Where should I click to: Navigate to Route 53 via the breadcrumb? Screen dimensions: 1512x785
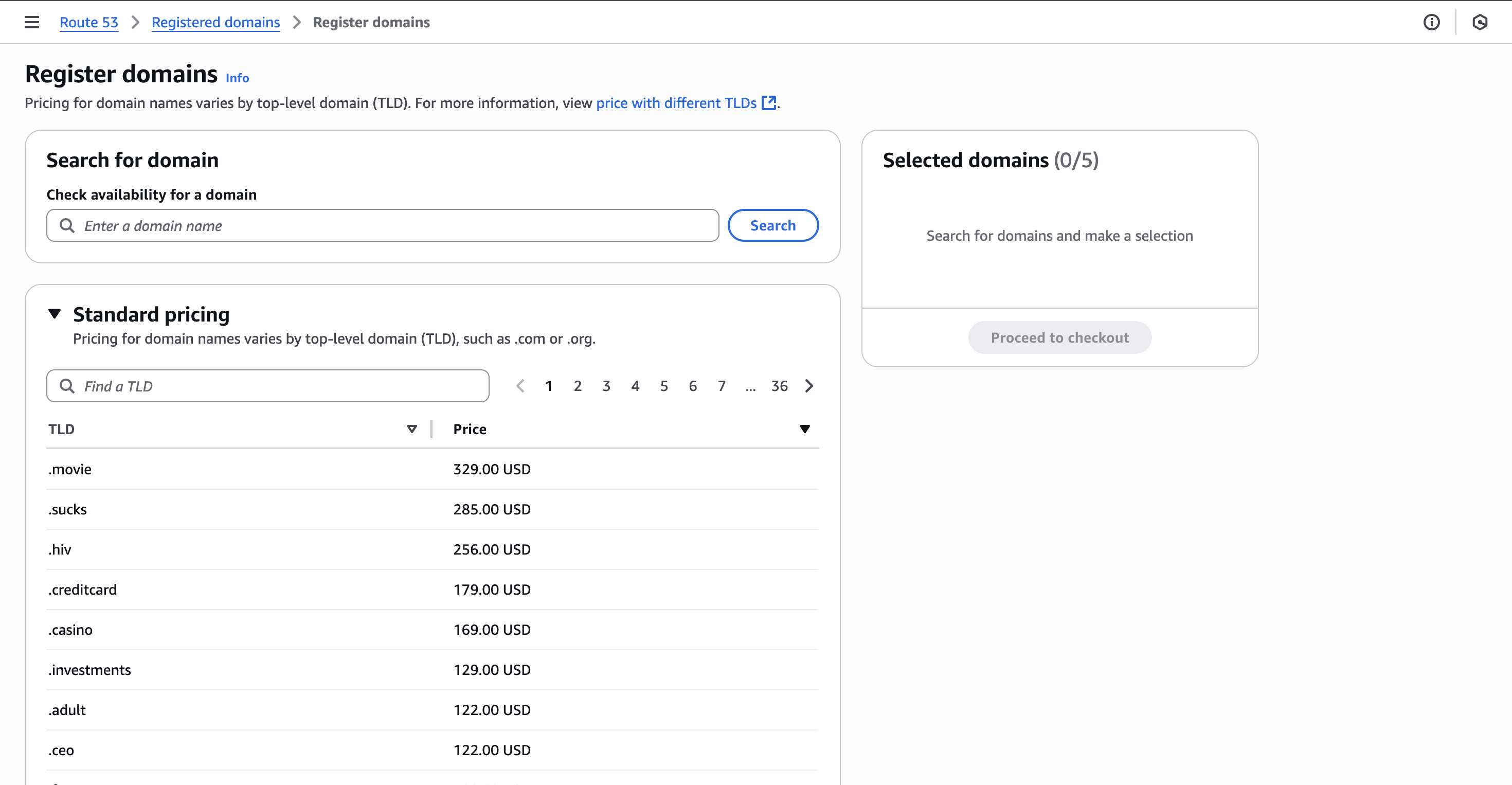pos(88,22)
